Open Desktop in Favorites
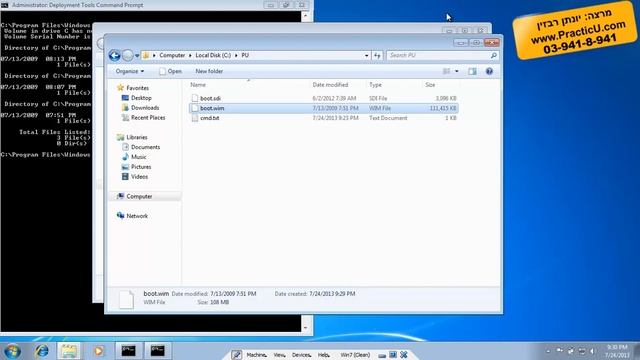This screenshot has width=640, height=360. point(141,98)
